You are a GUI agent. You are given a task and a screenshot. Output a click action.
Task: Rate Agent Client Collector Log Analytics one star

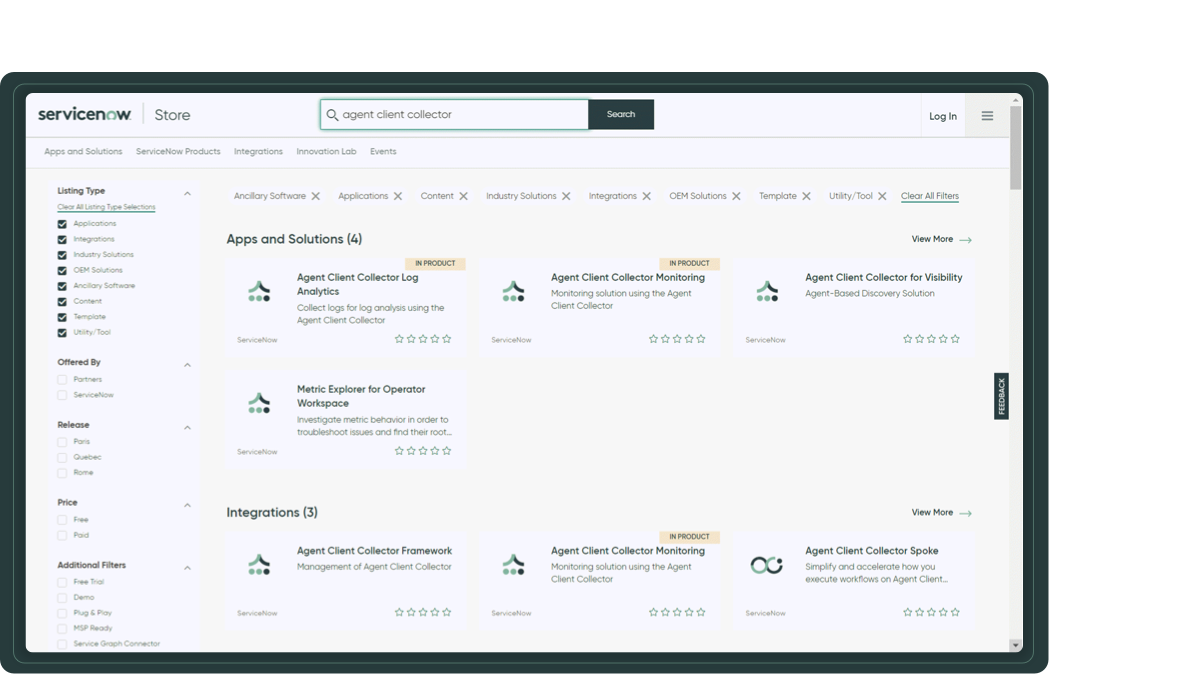(x=399, y=339)
